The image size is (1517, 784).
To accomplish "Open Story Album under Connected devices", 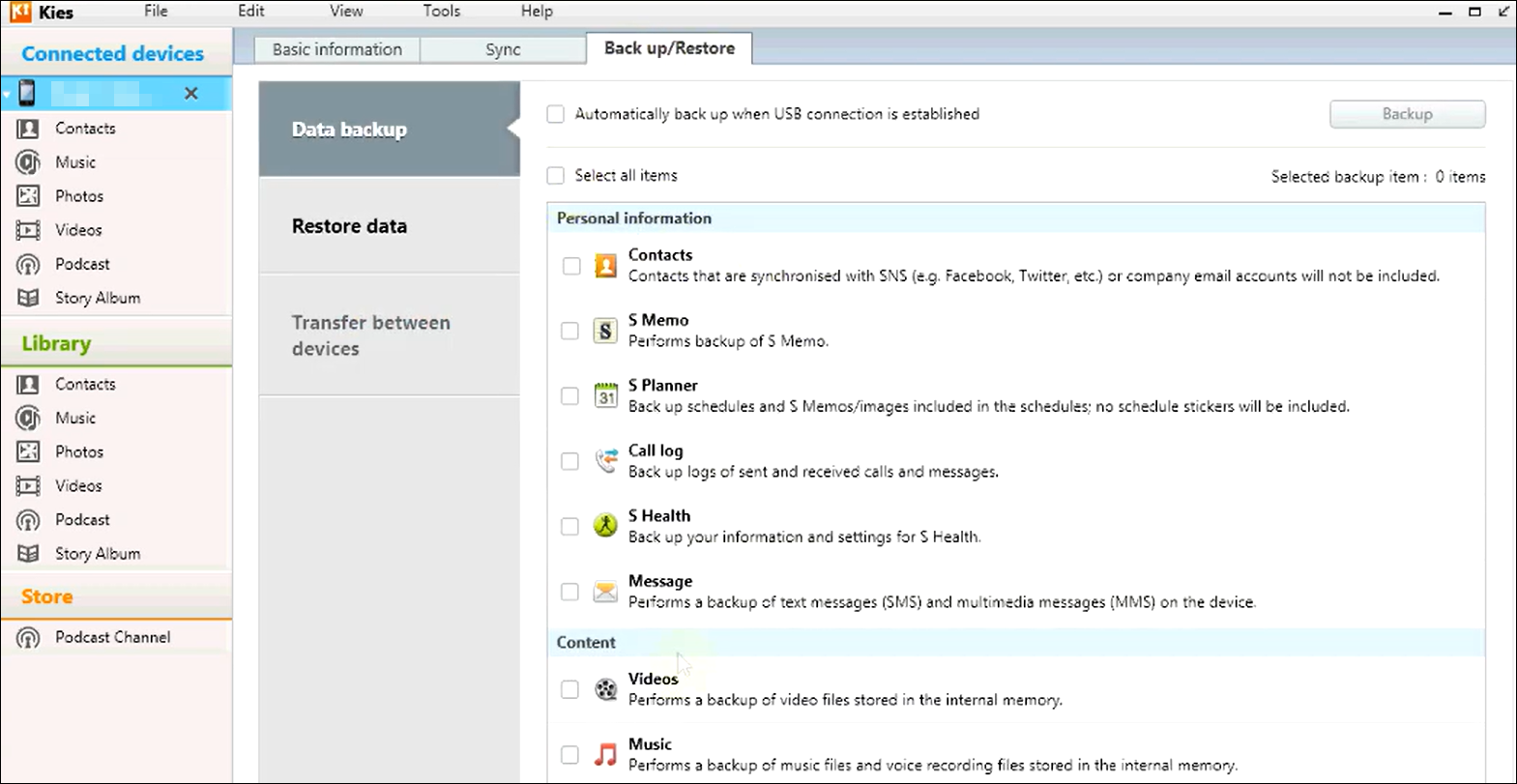I will pos(97,298).
